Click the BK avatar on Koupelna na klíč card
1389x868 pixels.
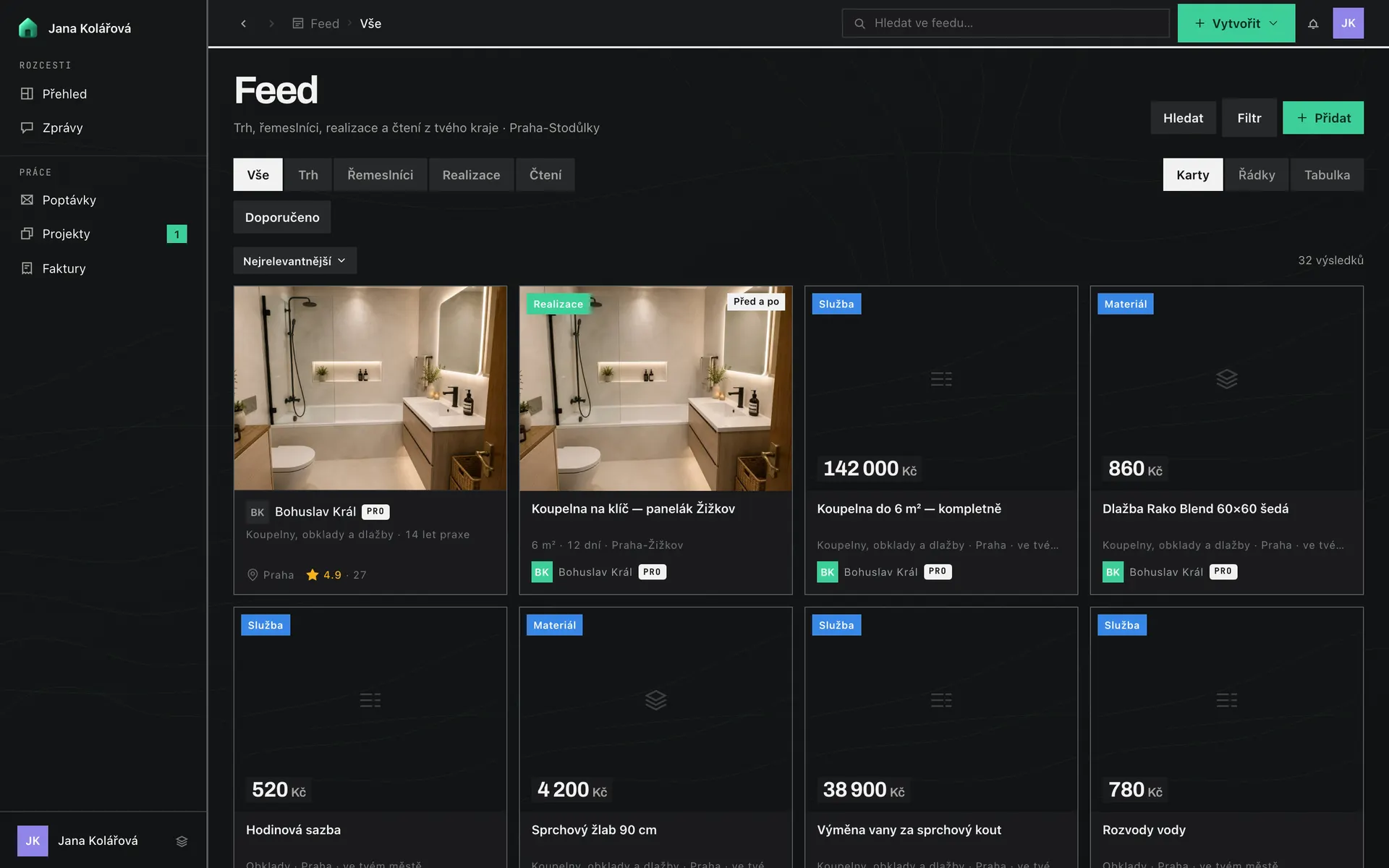542,572
